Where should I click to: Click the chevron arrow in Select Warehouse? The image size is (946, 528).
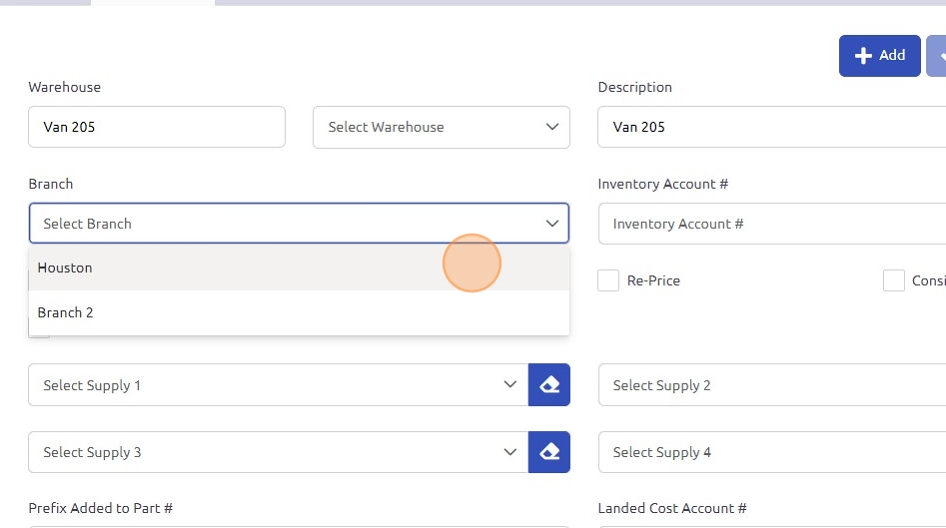pos(552,127)
